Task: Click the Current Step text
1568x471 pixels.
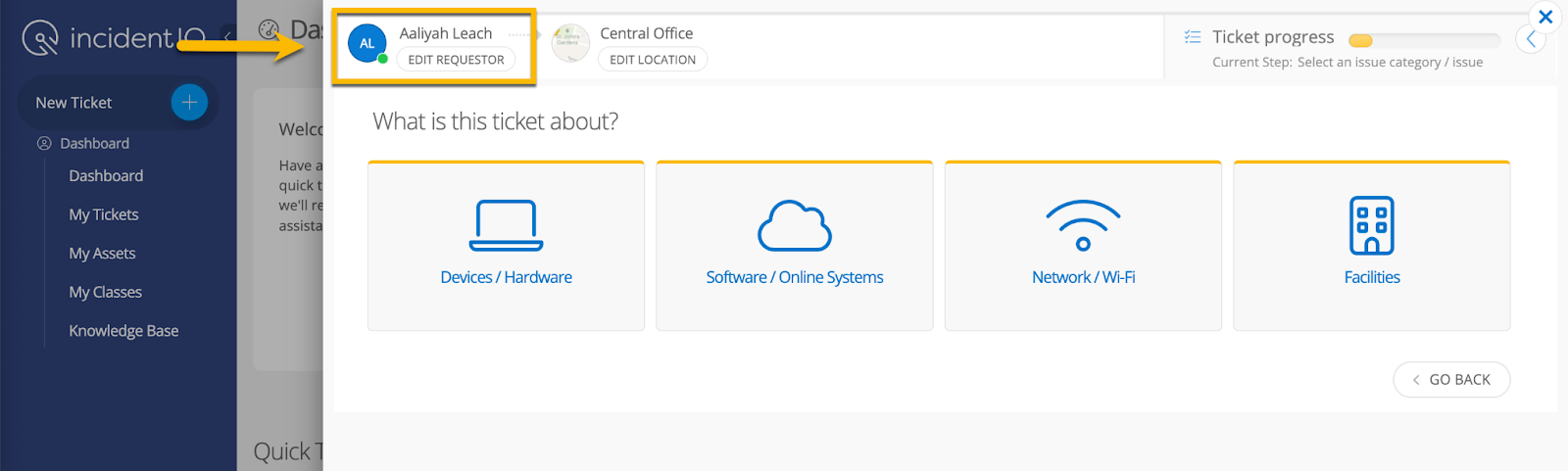Action: click(1347, 62)
